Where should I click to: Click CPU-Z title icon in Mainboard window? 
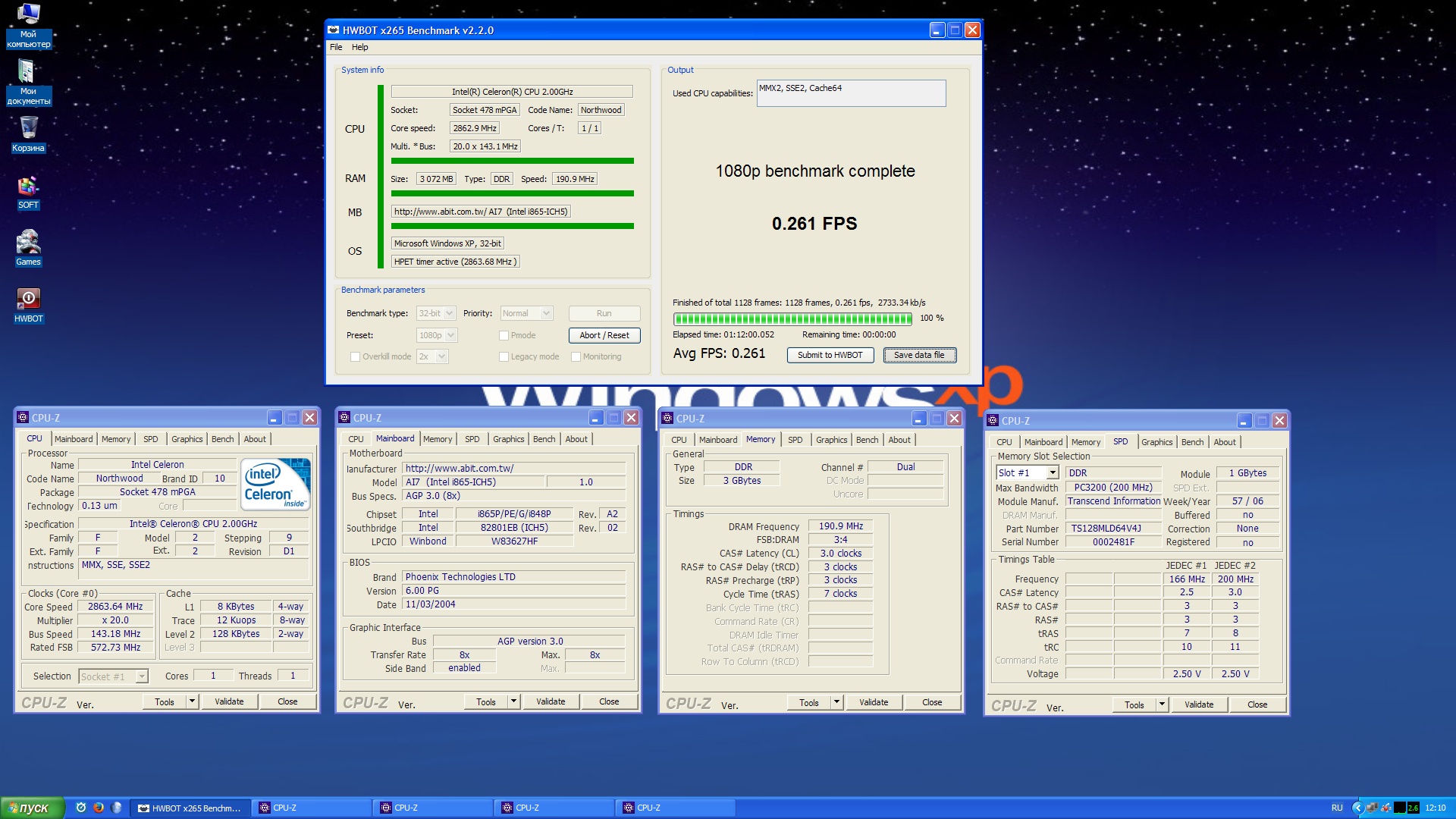(344, 418)
